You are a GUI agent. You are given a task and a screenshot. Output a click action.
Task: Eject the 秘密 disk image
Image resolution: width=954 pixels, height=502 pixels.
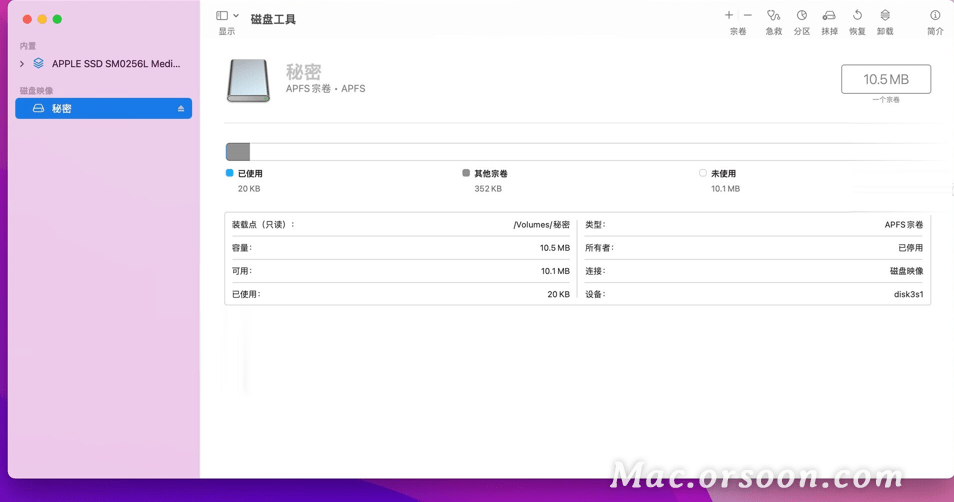pyautogui.click(x=181, y=108)
